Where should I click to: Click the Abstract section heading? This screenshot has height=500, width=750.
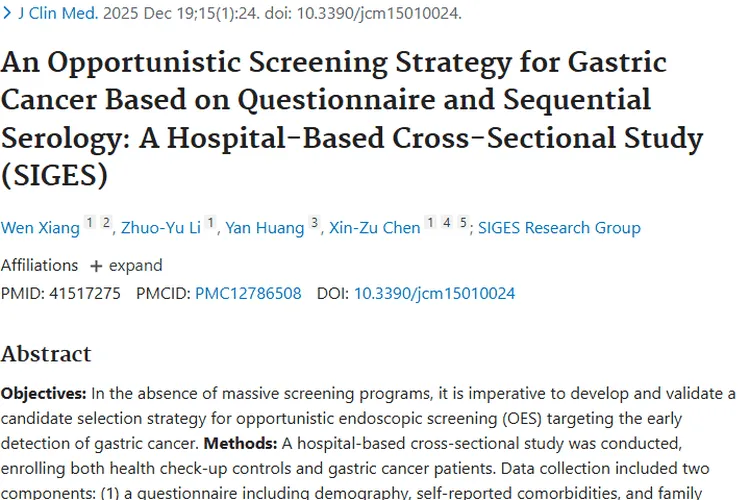46,354
